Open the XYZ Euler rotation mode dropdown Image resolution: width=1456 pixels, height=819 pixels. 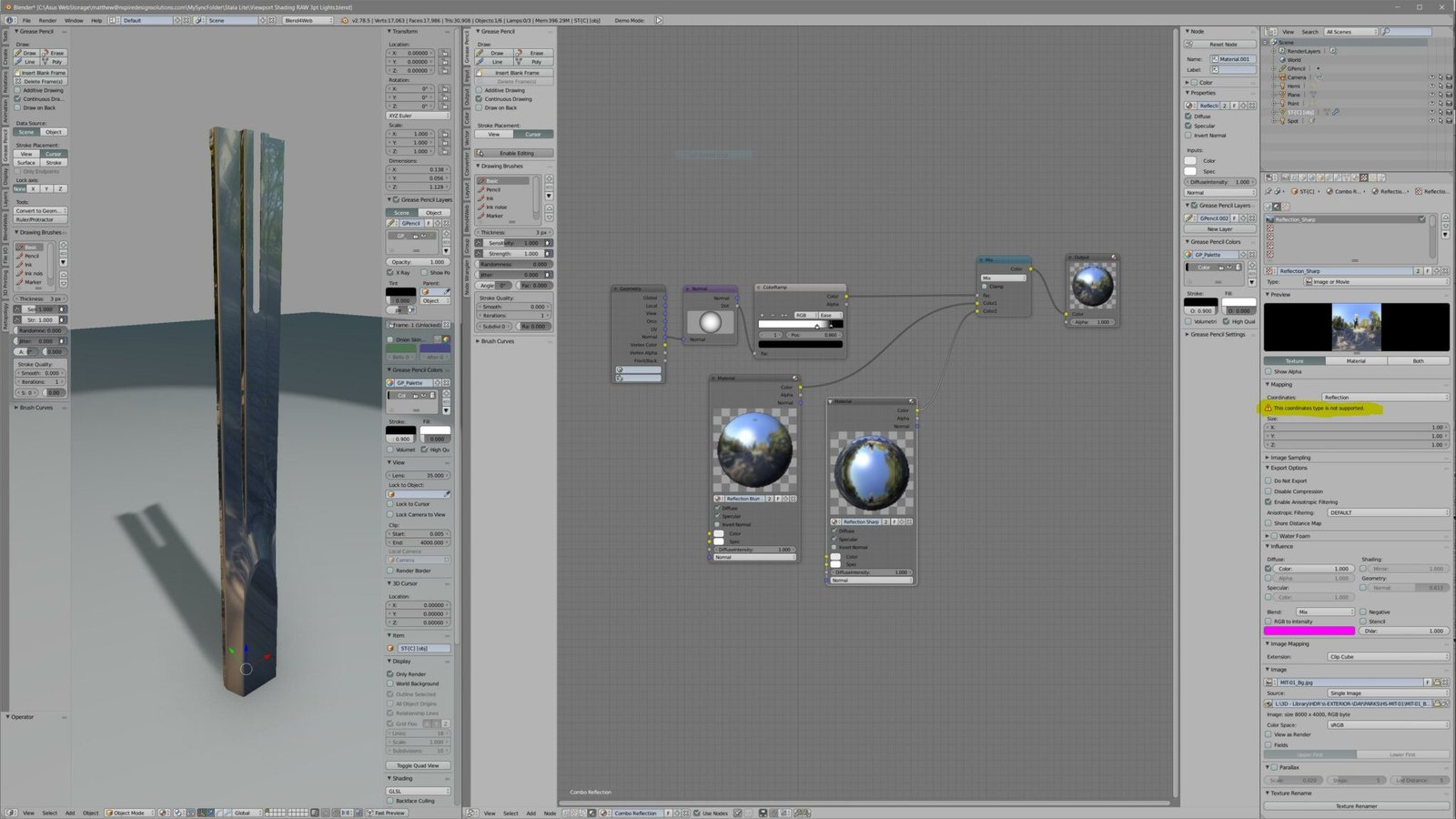pos(419,116)
